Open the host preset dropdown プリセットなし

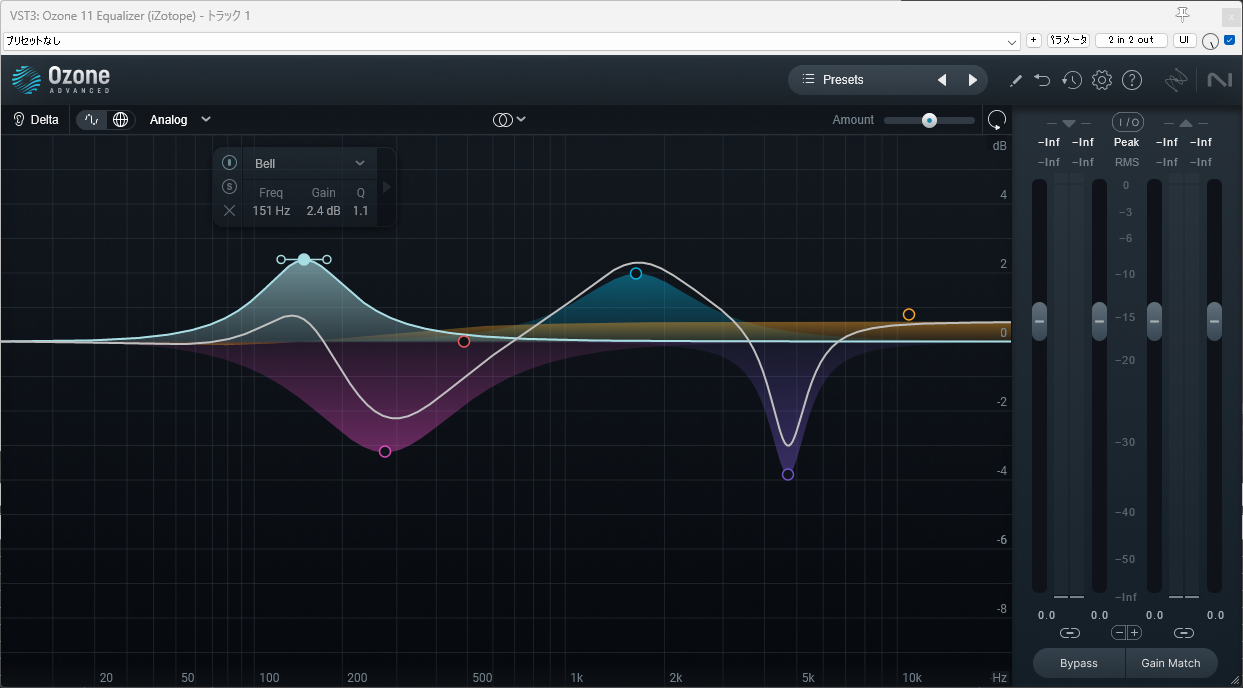click(511, 41)
